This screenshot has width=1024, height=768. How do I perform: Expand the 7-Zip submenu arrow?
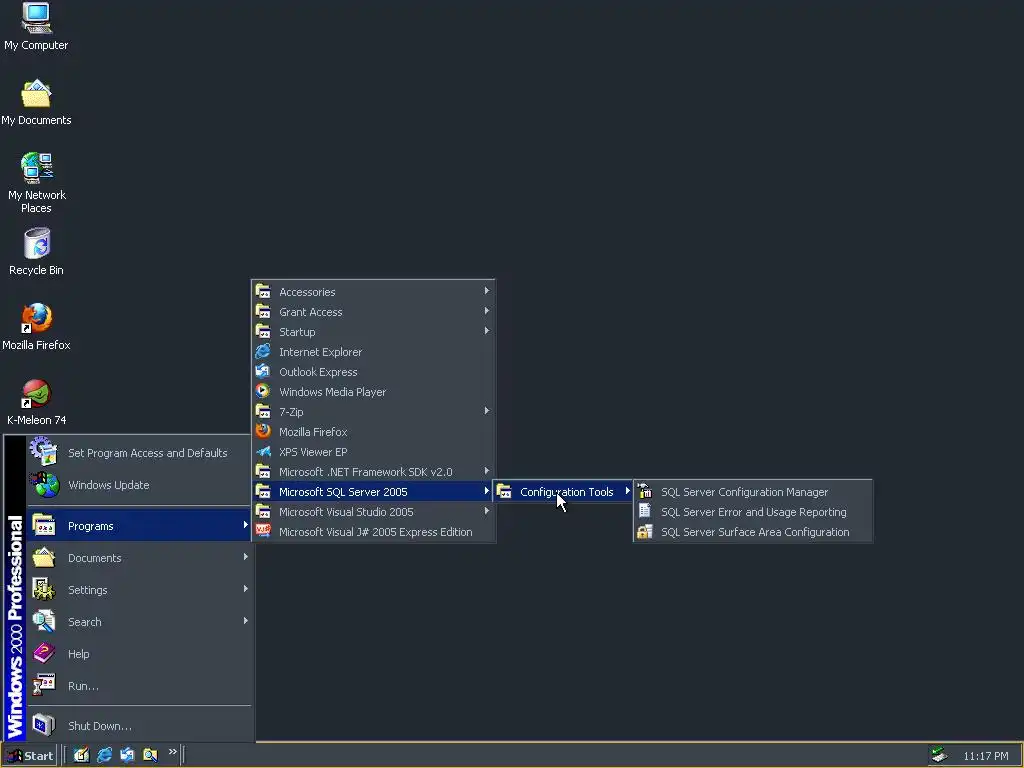(487, 411)
